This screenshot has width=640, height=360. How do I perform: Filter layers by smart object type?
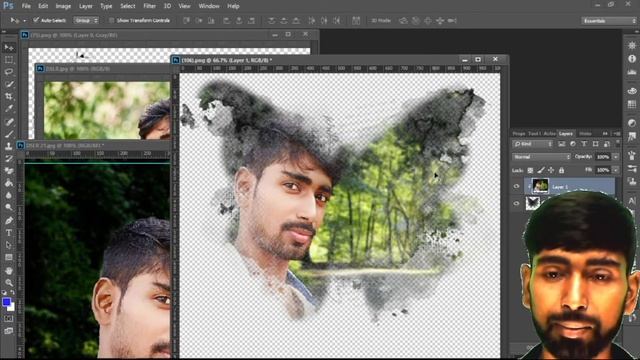tap(607, 144)
